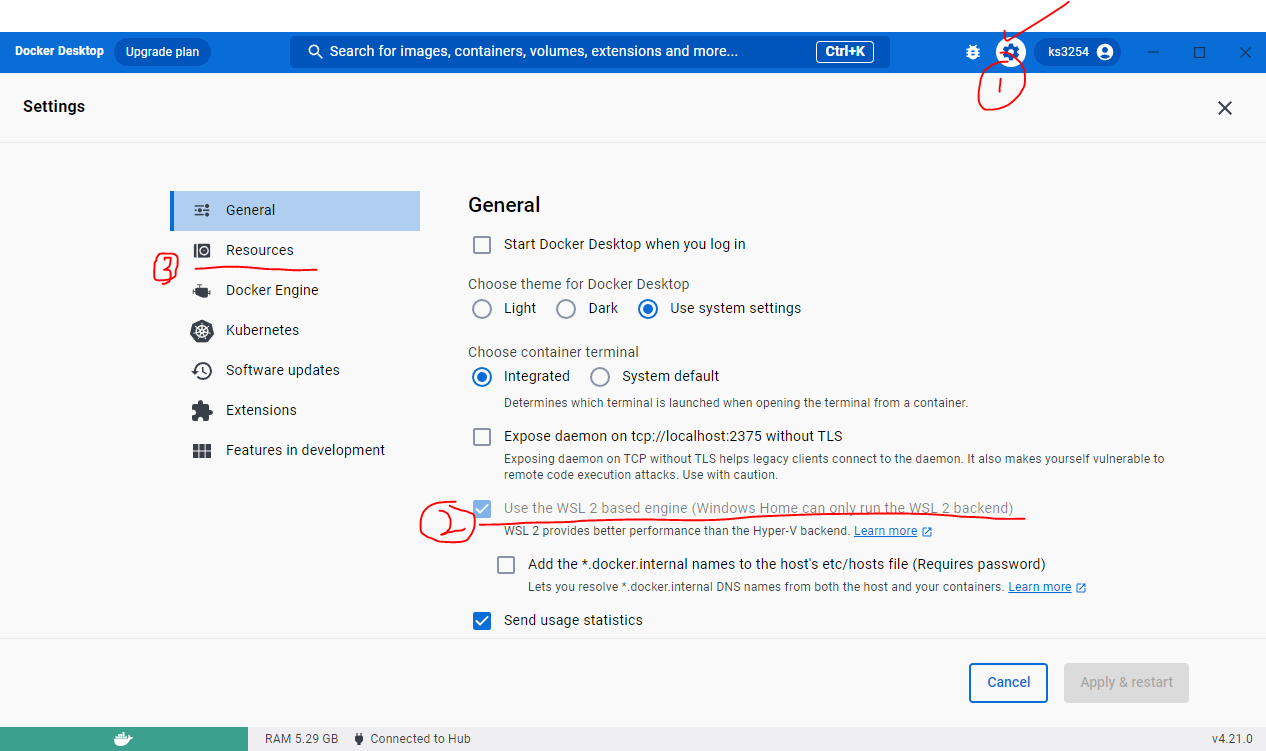Image resolution: width=1266 pixels, height=751 pixels.
Task: Click the user avatar icon beside ks3254
Action: click(1105, 52)
